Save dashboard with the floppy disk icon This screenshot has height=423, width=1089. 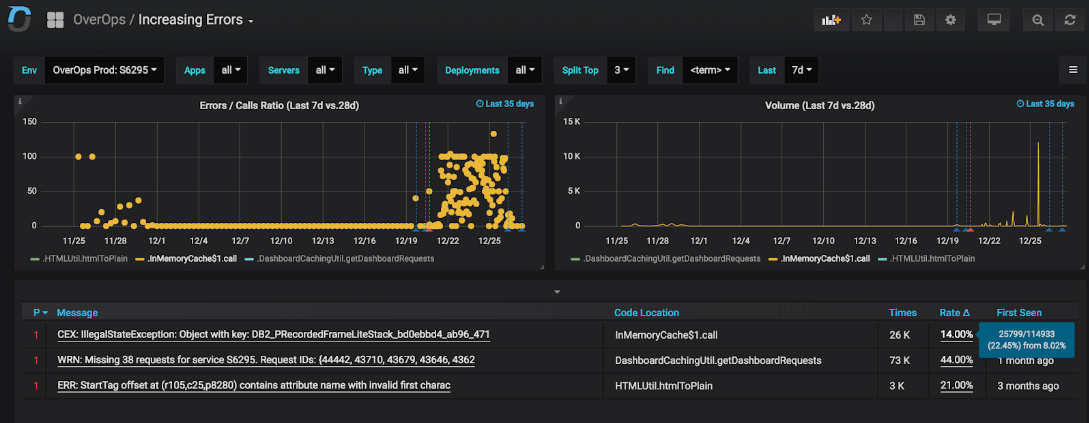[x=919, y=20]
